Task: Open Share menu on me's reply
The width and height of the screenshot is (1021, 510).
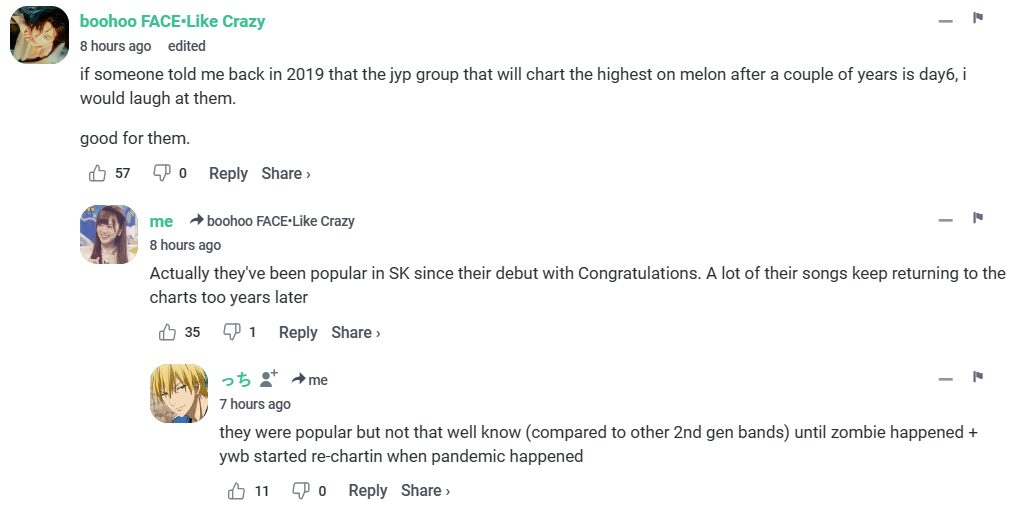Action: coord(355,332)
